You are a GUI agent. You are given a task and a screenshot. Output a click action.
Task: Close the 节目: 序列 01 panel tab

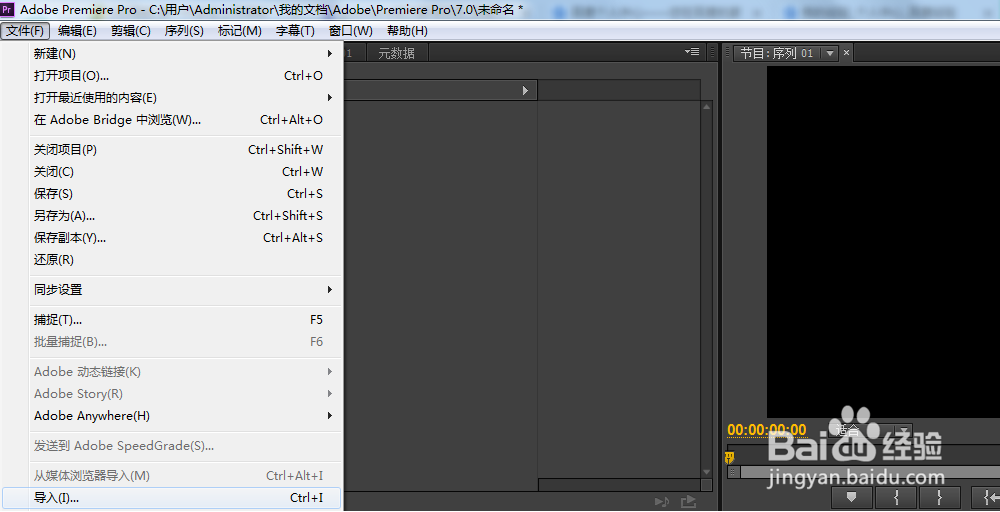tap(846, 53)
